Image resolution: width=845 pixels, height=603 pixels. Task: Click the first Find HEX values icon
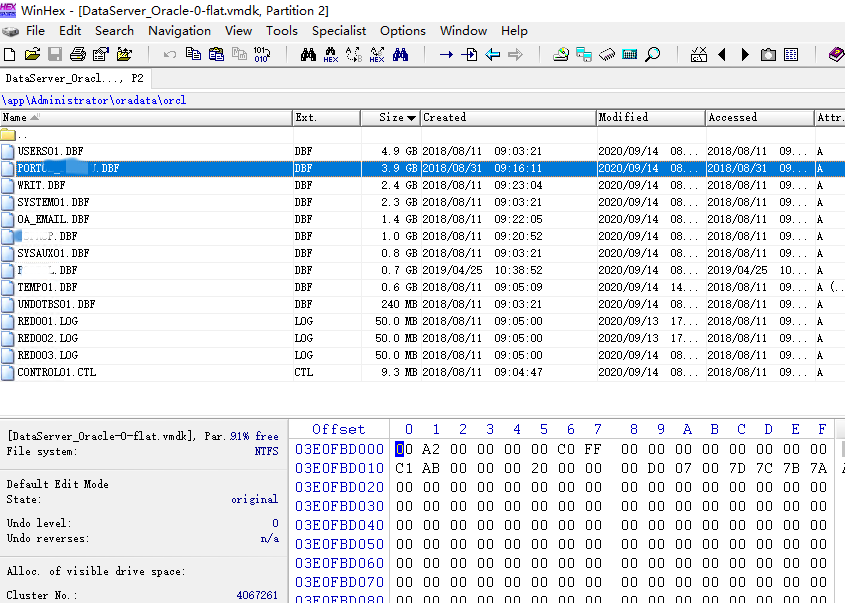pos(330,54)
